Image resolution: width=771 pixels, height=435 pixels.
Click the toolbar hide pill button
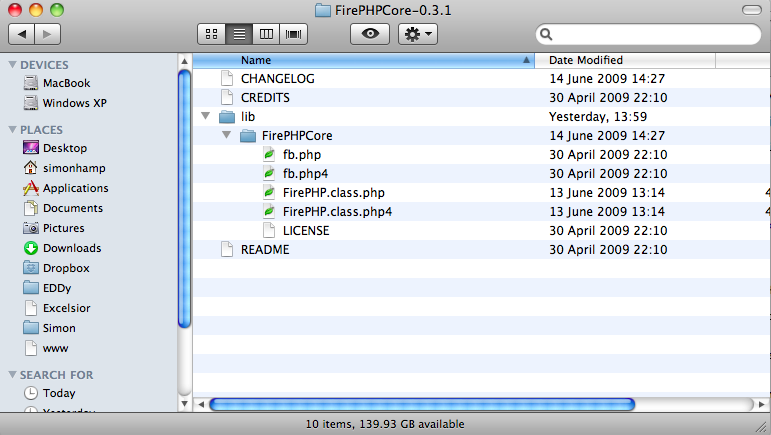tap(751, 10)
